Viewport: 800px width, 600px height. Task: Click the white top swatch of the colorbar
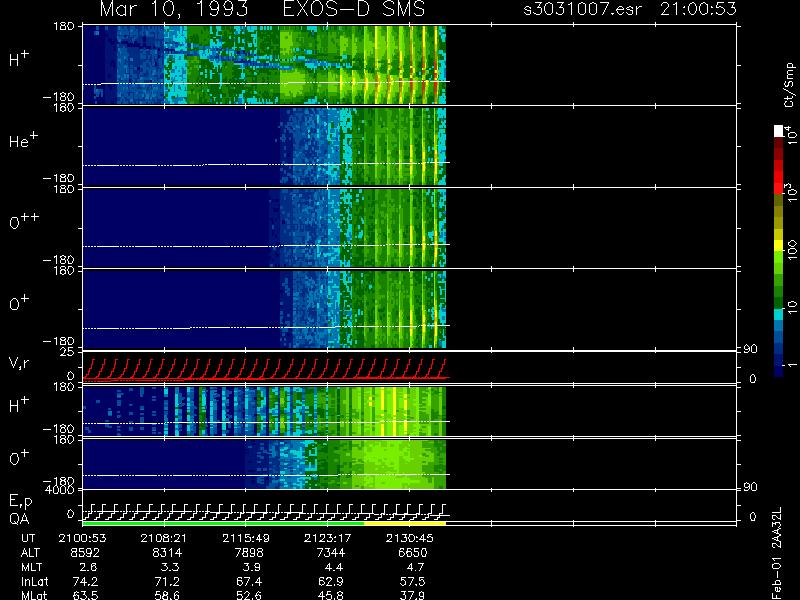(779, 131)
